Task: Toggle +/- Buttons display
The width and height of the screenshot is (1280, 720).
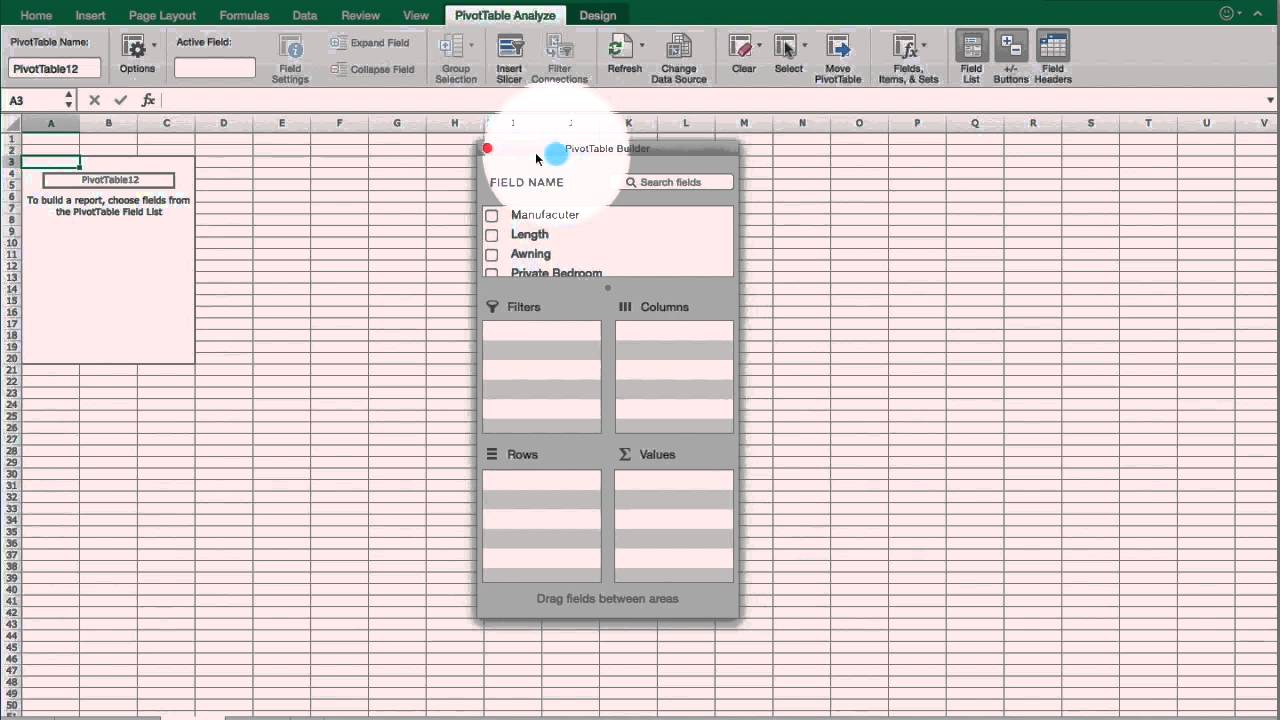Action: [x=1011, y=58]
